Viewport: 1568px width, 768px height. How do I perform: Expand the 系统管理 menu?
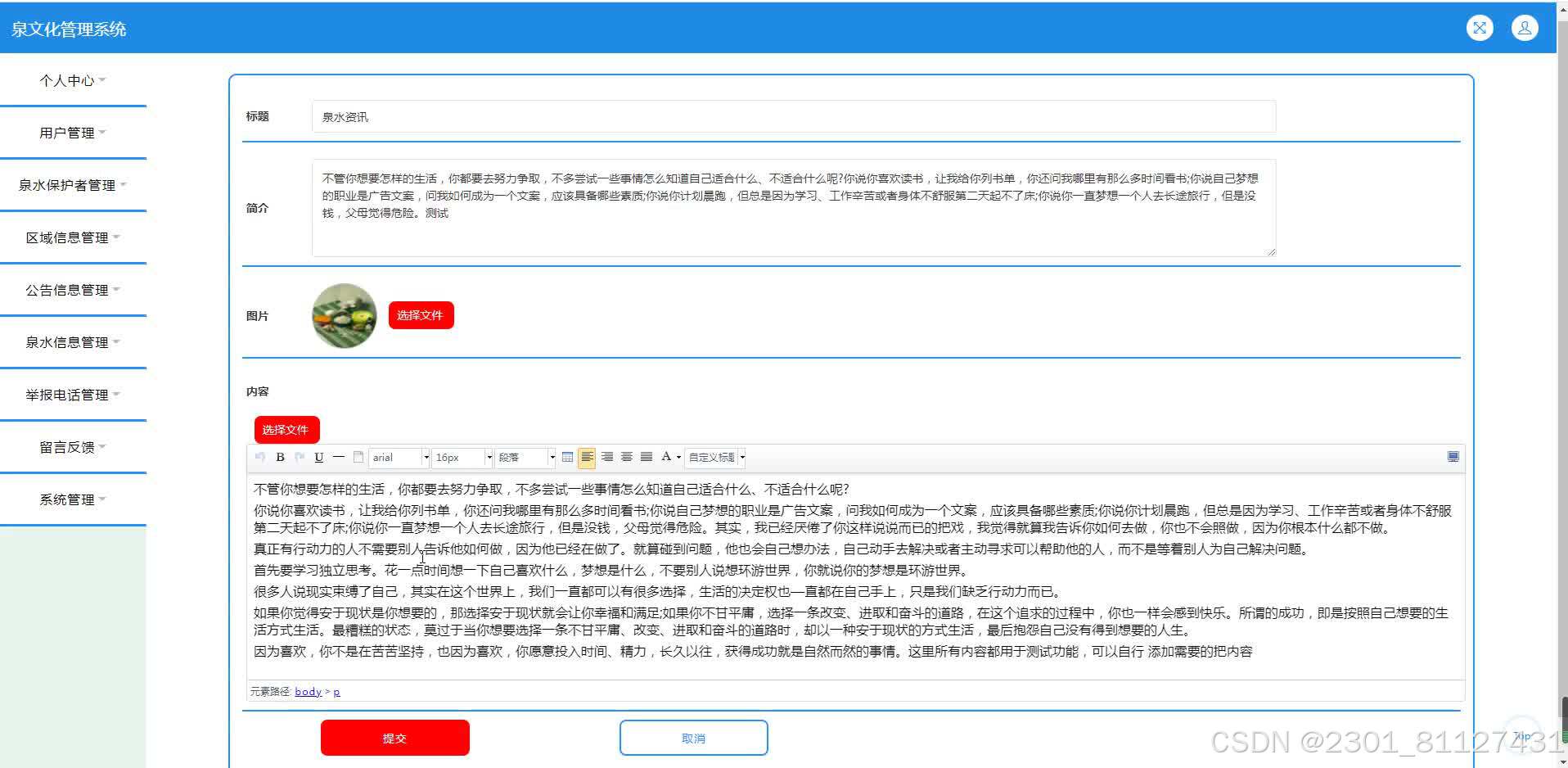point(73,499)
